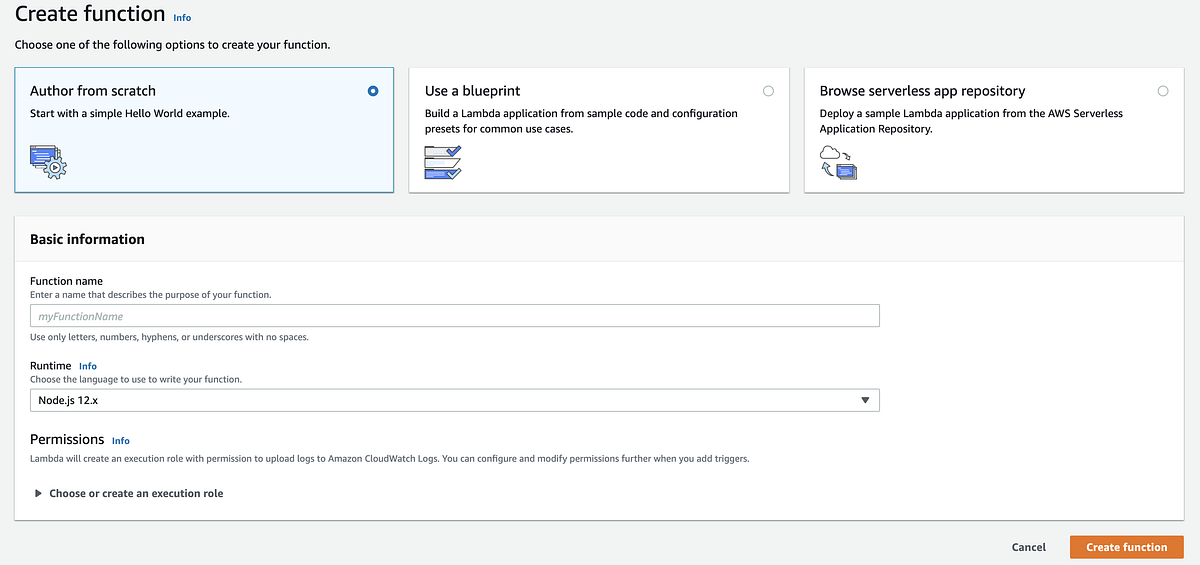This screenshot has height=565, width=1200.
Task: Click the Cancel button
Action: [1028, 547]
